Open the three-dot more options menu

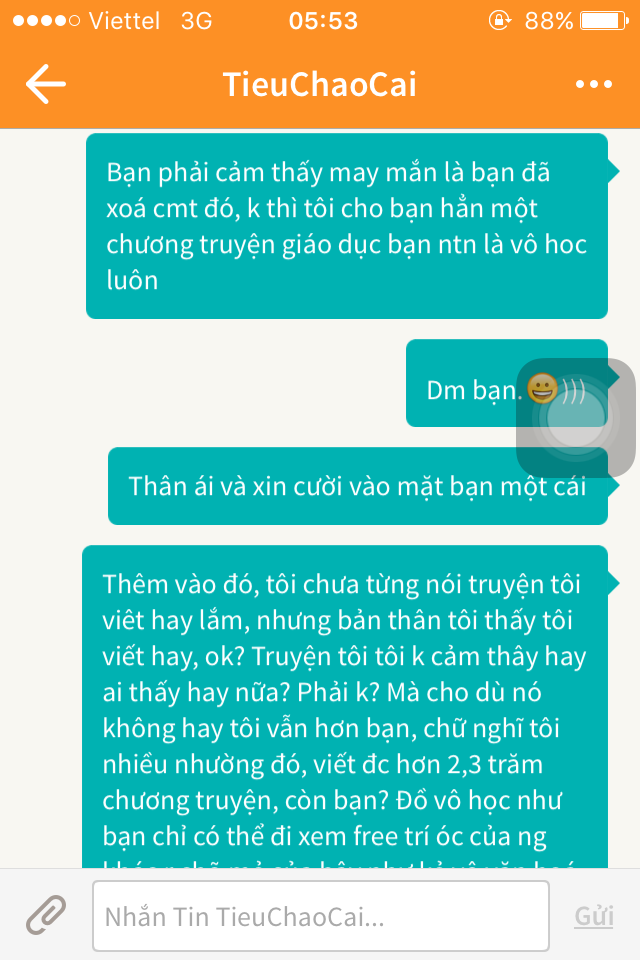point(593,84)
